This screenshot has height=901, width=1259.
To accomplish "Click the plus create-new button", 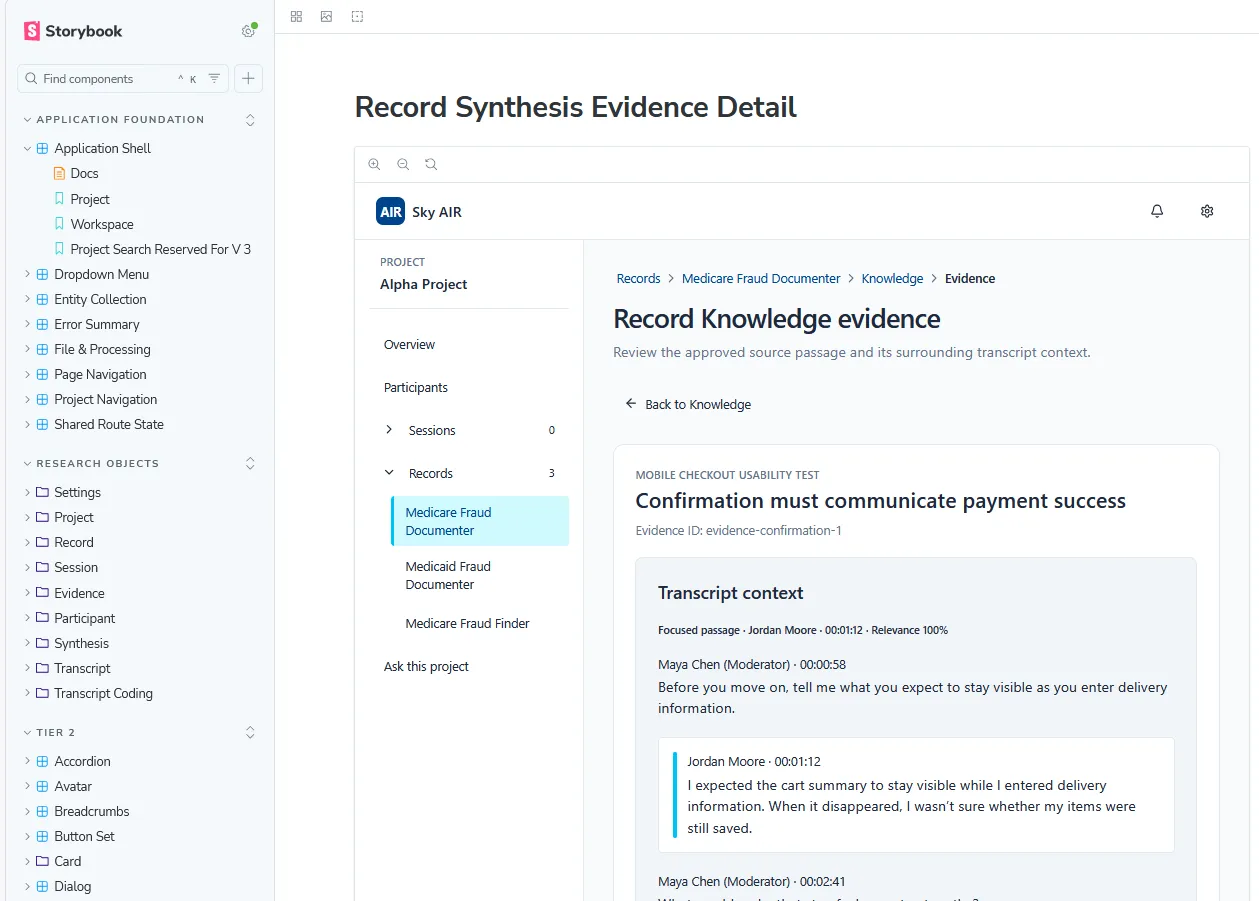I will pyautogui.click(x=248, y=78).
